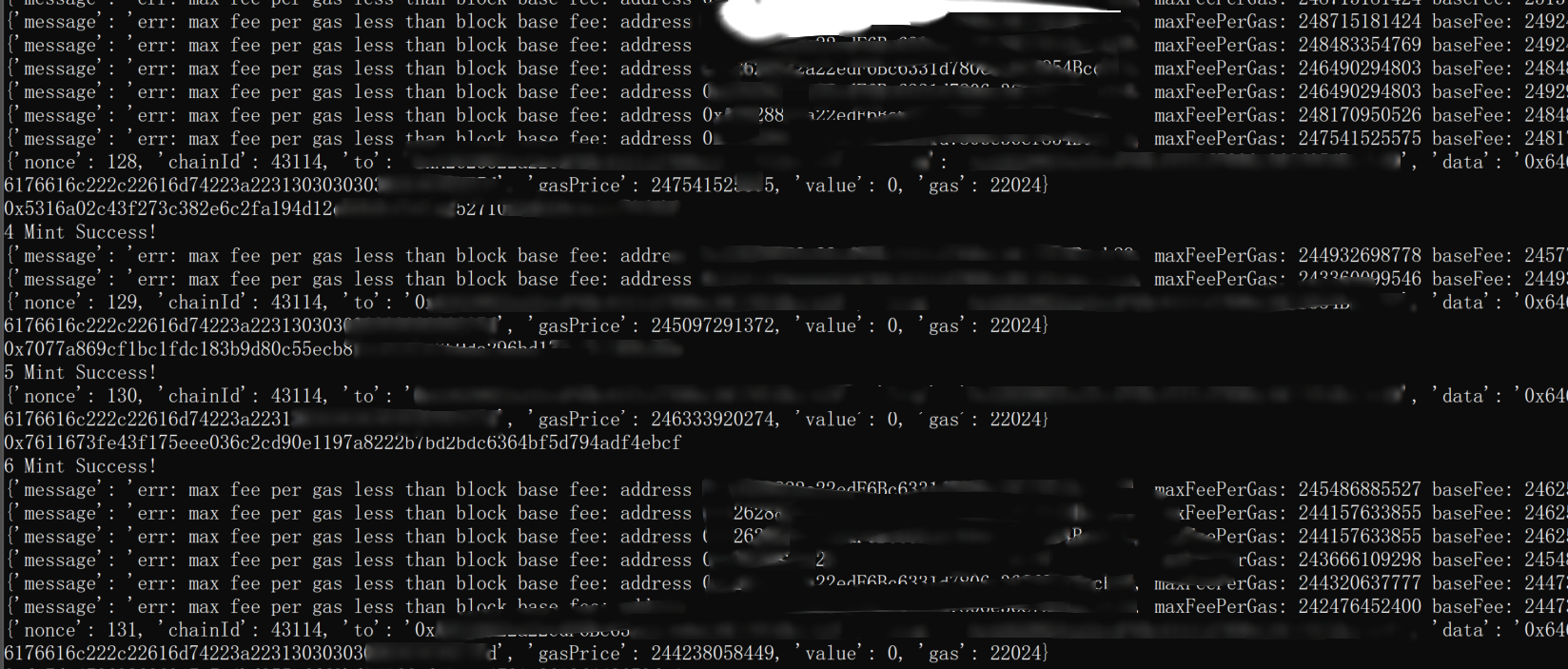Click maxFeePerGas value 248483354769
The image size is (1568, 669).
(x=1360, y=45)
